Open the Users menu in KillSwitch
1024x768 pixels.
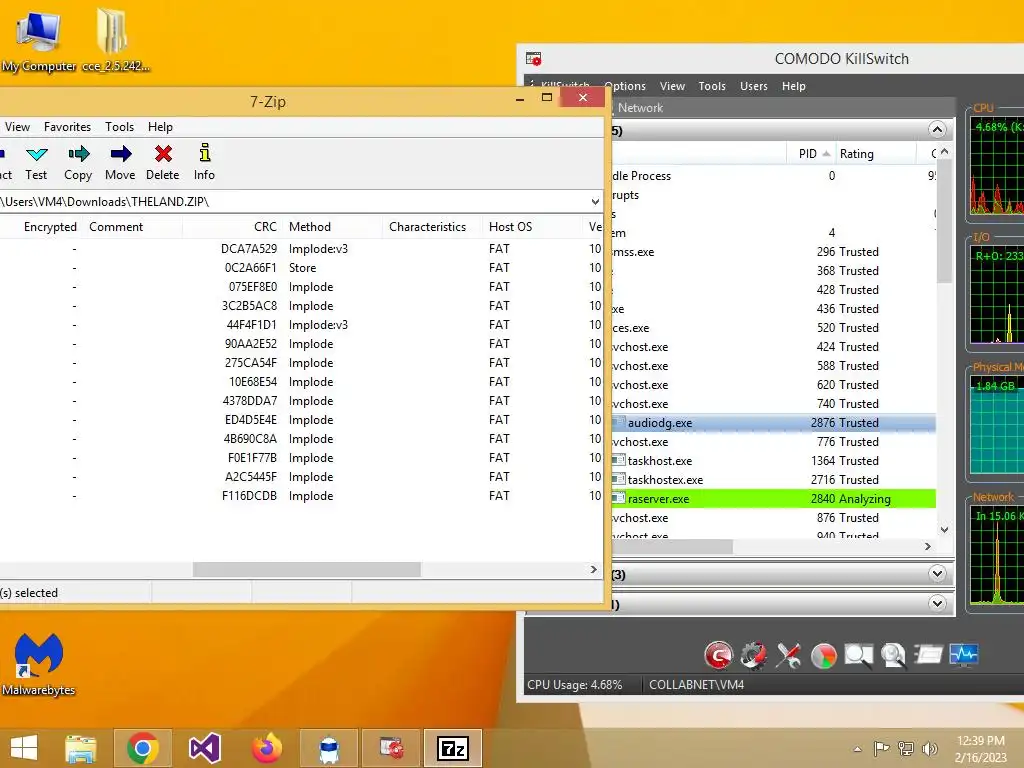754,86
